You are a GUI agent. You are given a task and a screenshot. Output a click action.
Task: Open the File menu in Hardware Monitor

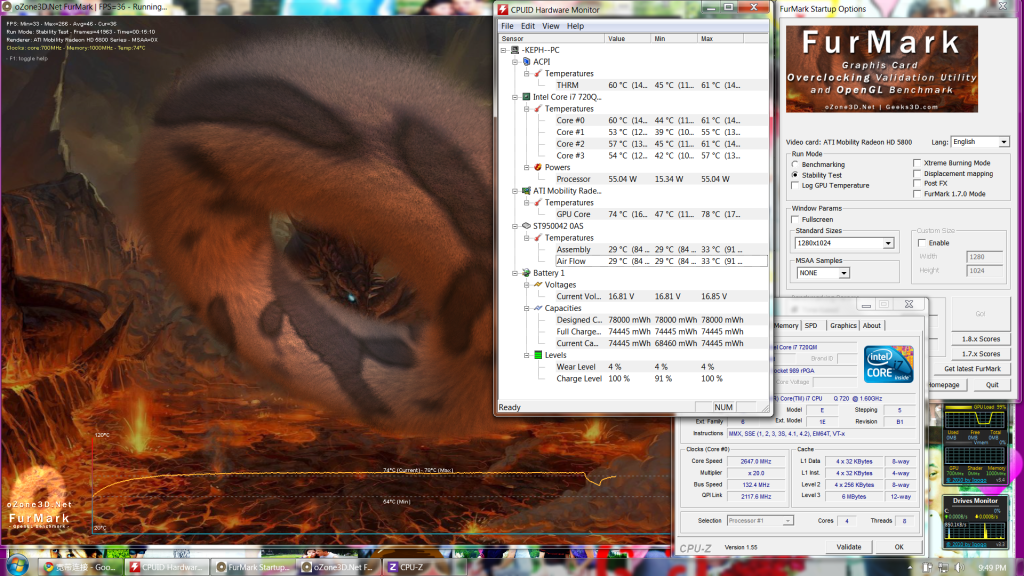click(507, 26)
